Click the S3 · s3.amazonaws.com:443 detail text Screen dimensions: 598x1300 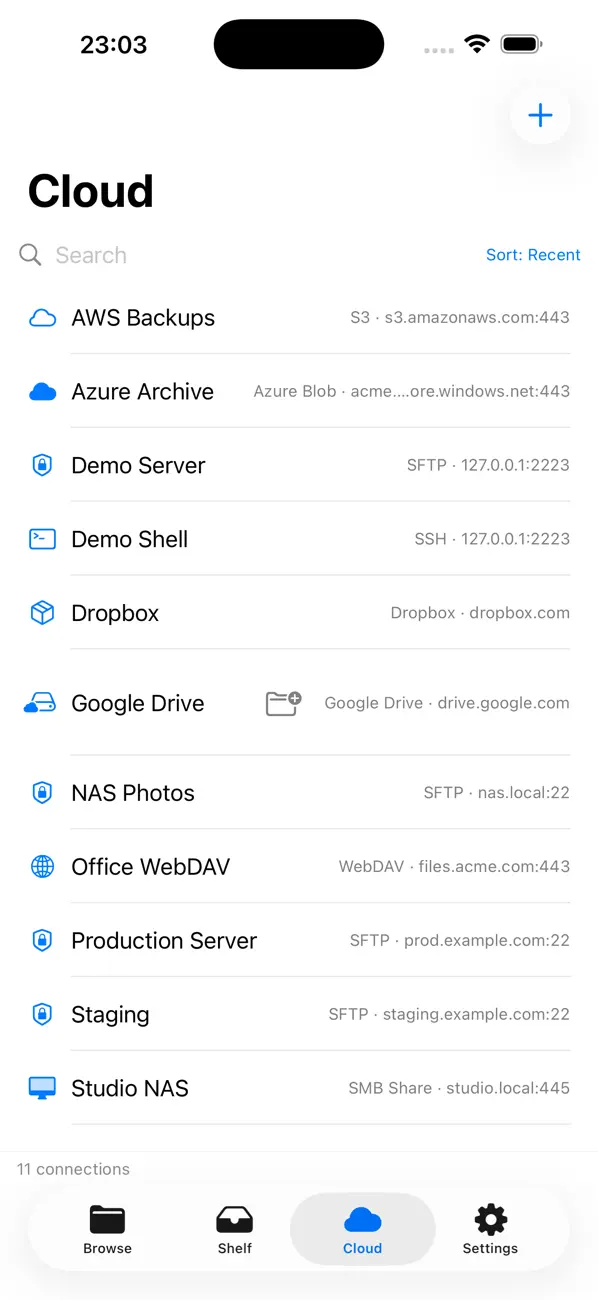tap(460, 318)
